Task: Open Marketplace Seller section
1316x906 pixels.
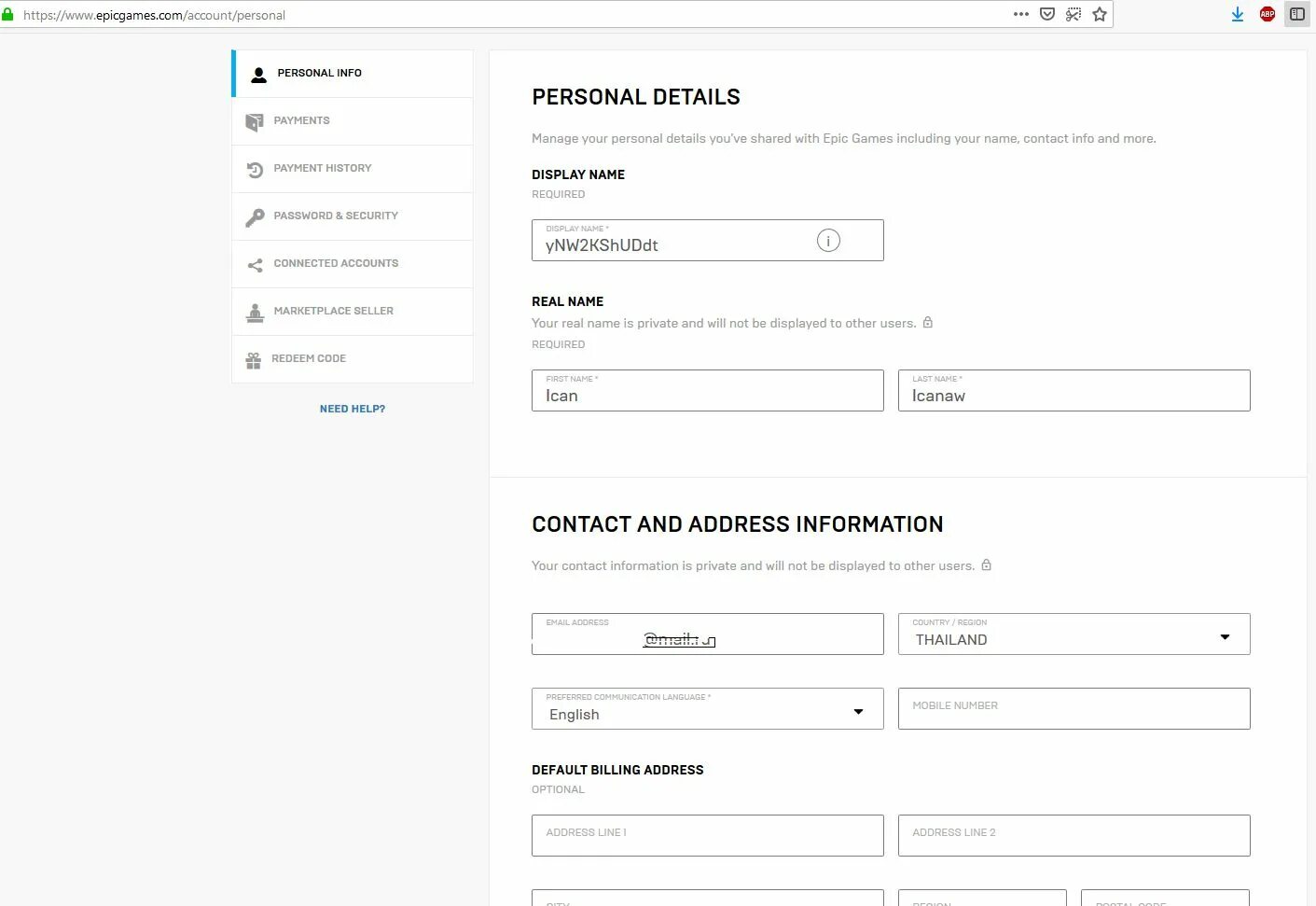Action: (353, 312)
